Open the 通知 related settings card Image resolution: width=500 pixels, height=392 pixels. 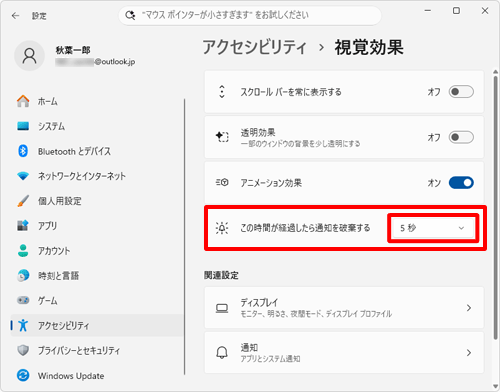(344, 353)
